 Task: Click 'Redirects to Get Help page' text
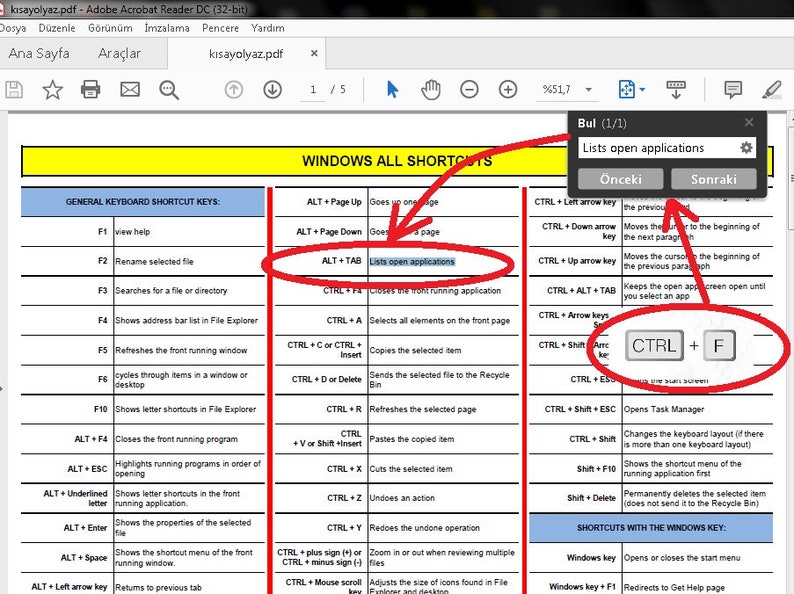tap(674, 587)
